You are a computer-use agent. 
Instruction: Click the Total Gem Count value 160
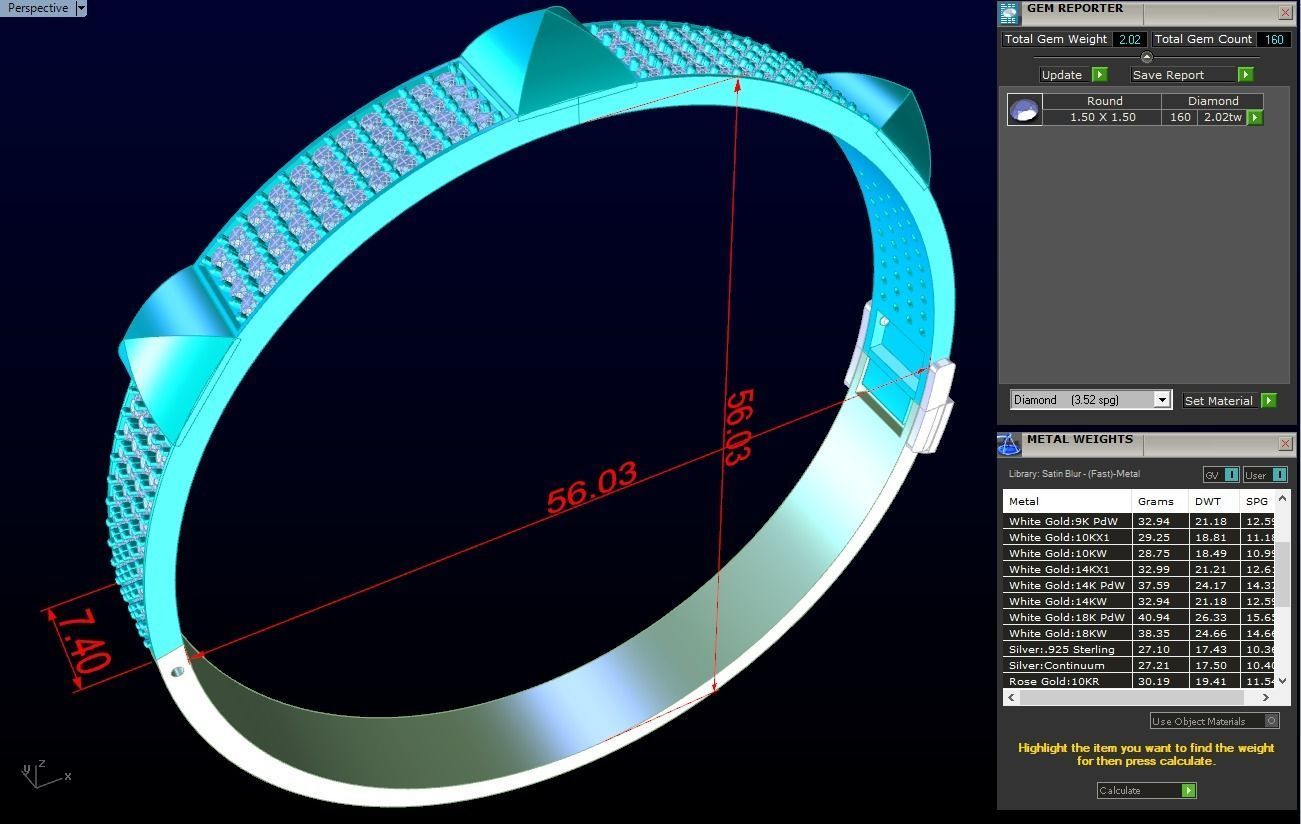coord(1274,39)
